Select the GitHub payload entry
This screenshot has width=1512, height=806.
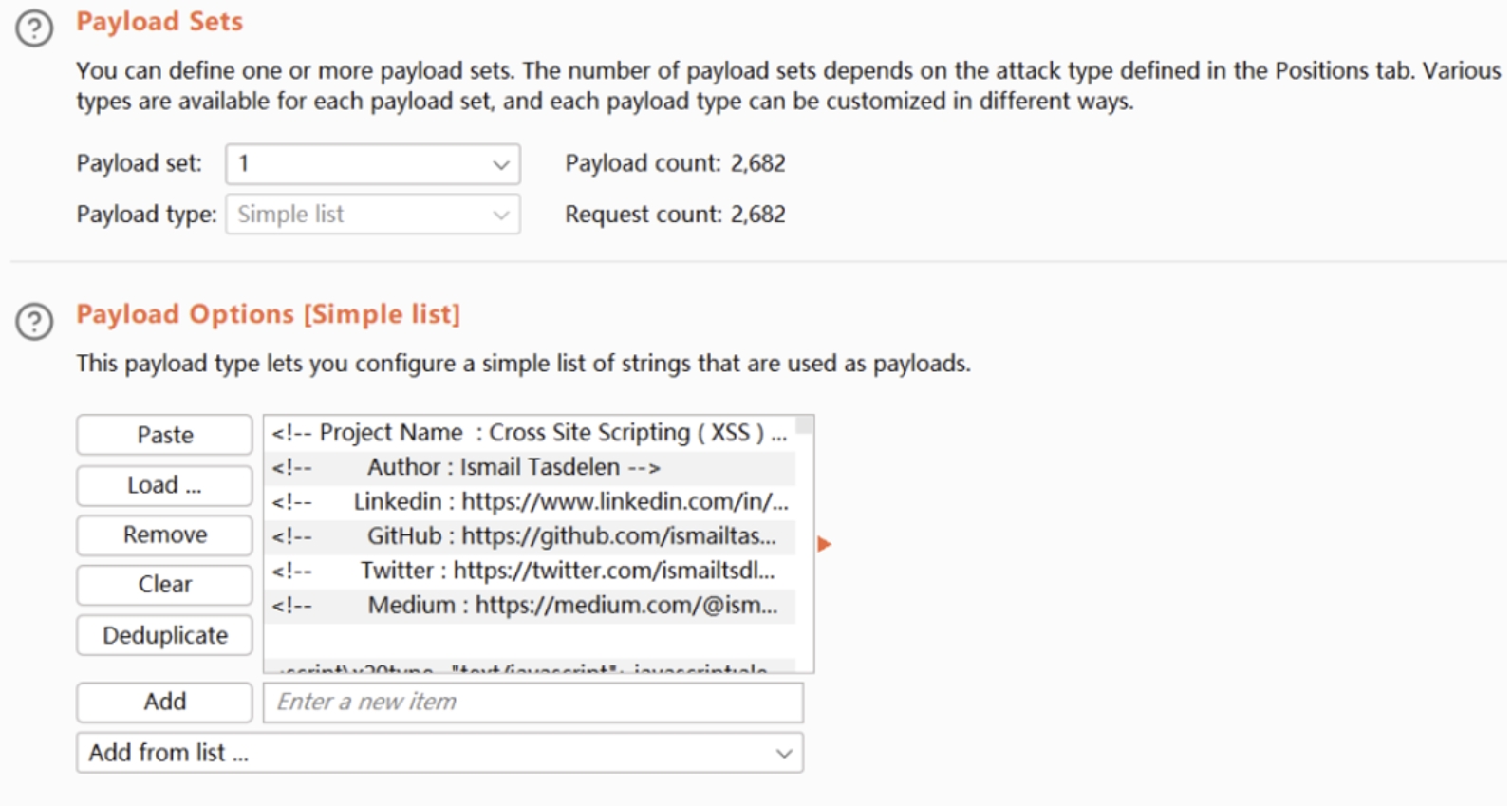coord(529,536)
